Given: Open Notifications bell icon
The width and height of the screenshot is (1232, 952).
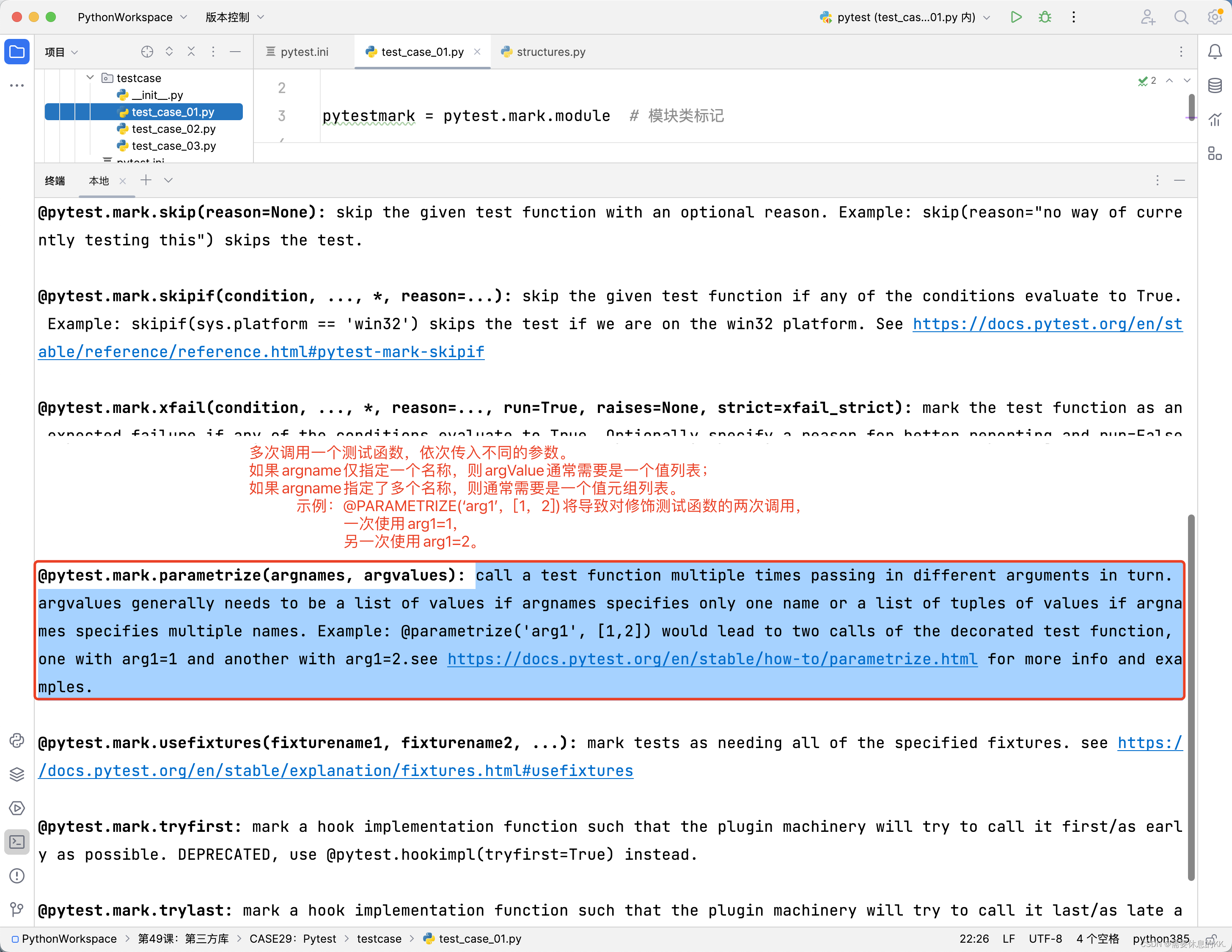Looking at the screenshot, I should 1215,52.
